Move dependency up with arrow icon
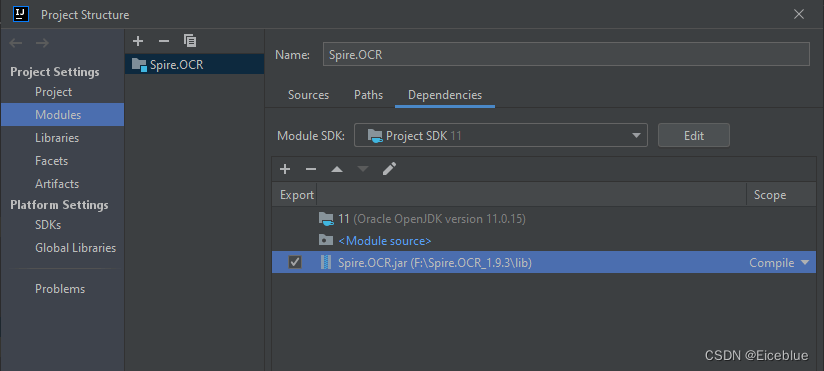Viewport: 824px width, 371px height. click(337, 169)
